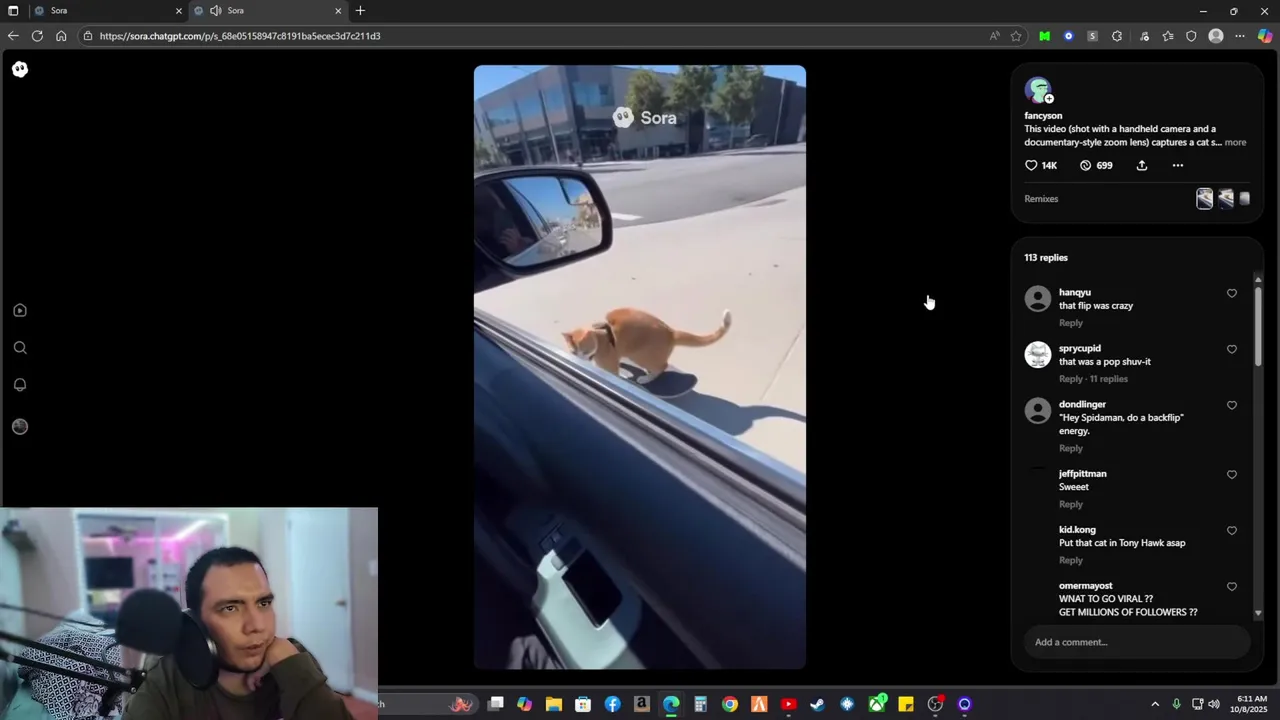The image size is (1280, 720).
Task: Open notifications bell in Sora sidebar
Action: pyautogui.click(x=20, y=385)
